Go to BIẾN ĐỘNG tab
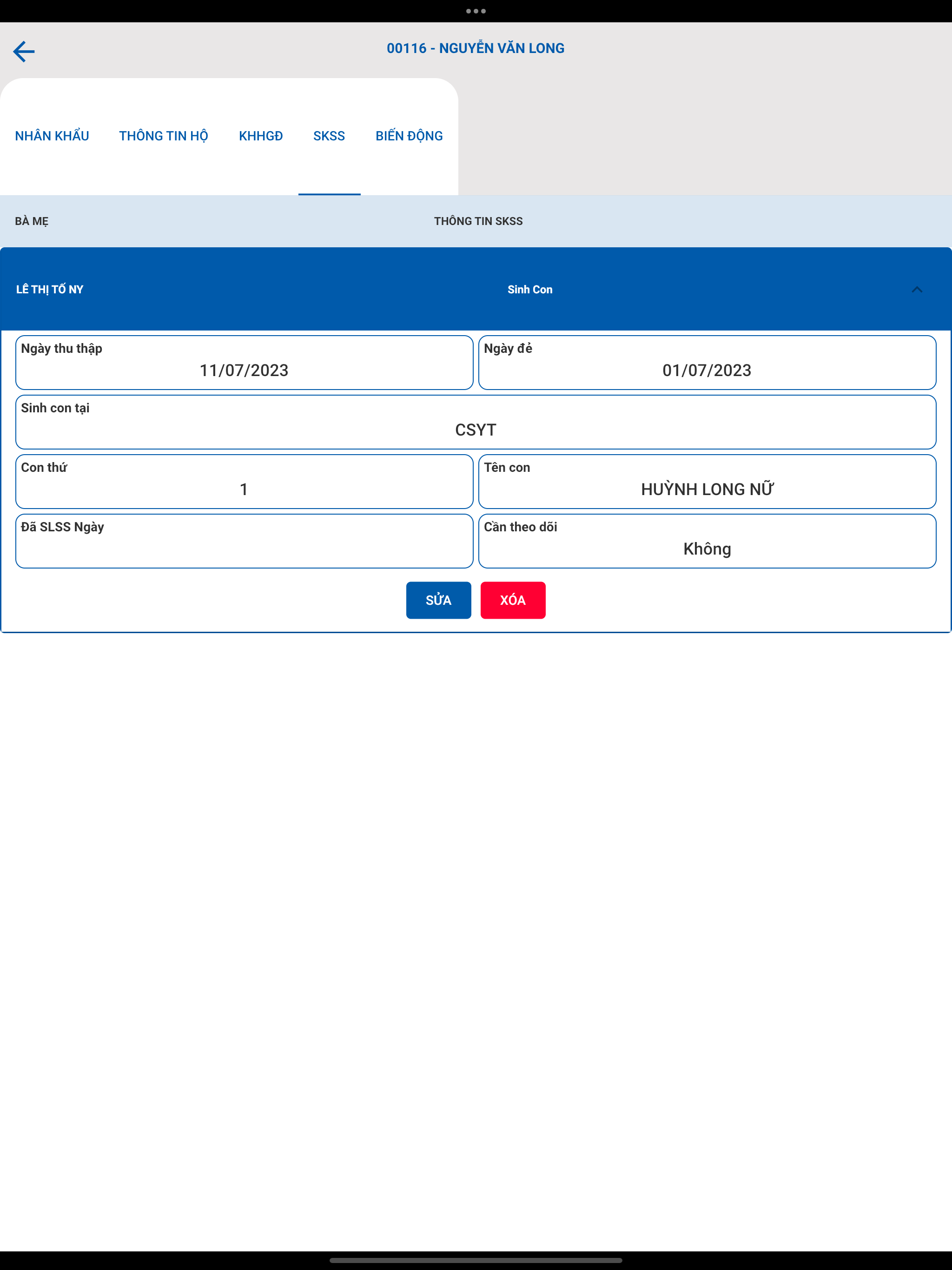 tap(409, 136)
